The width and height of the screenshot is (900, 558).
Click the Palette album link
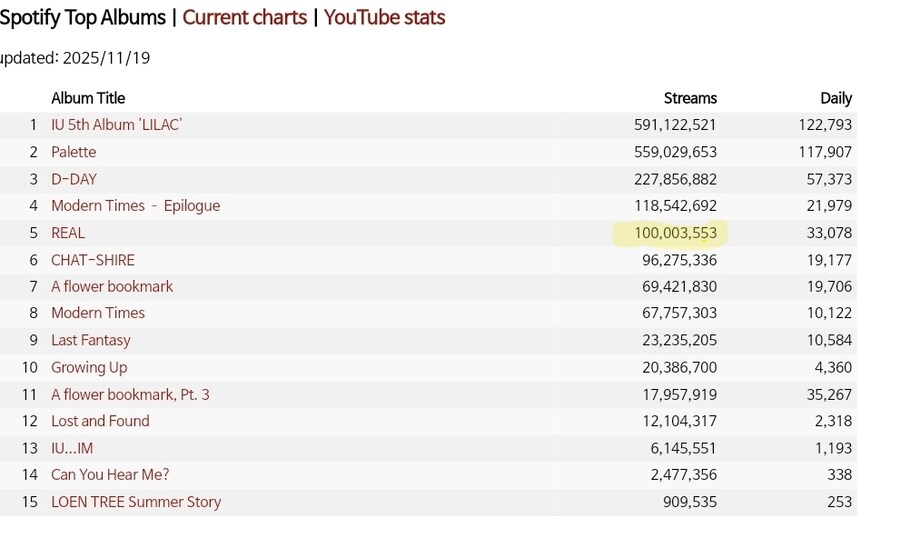click(x=74, y=152)
